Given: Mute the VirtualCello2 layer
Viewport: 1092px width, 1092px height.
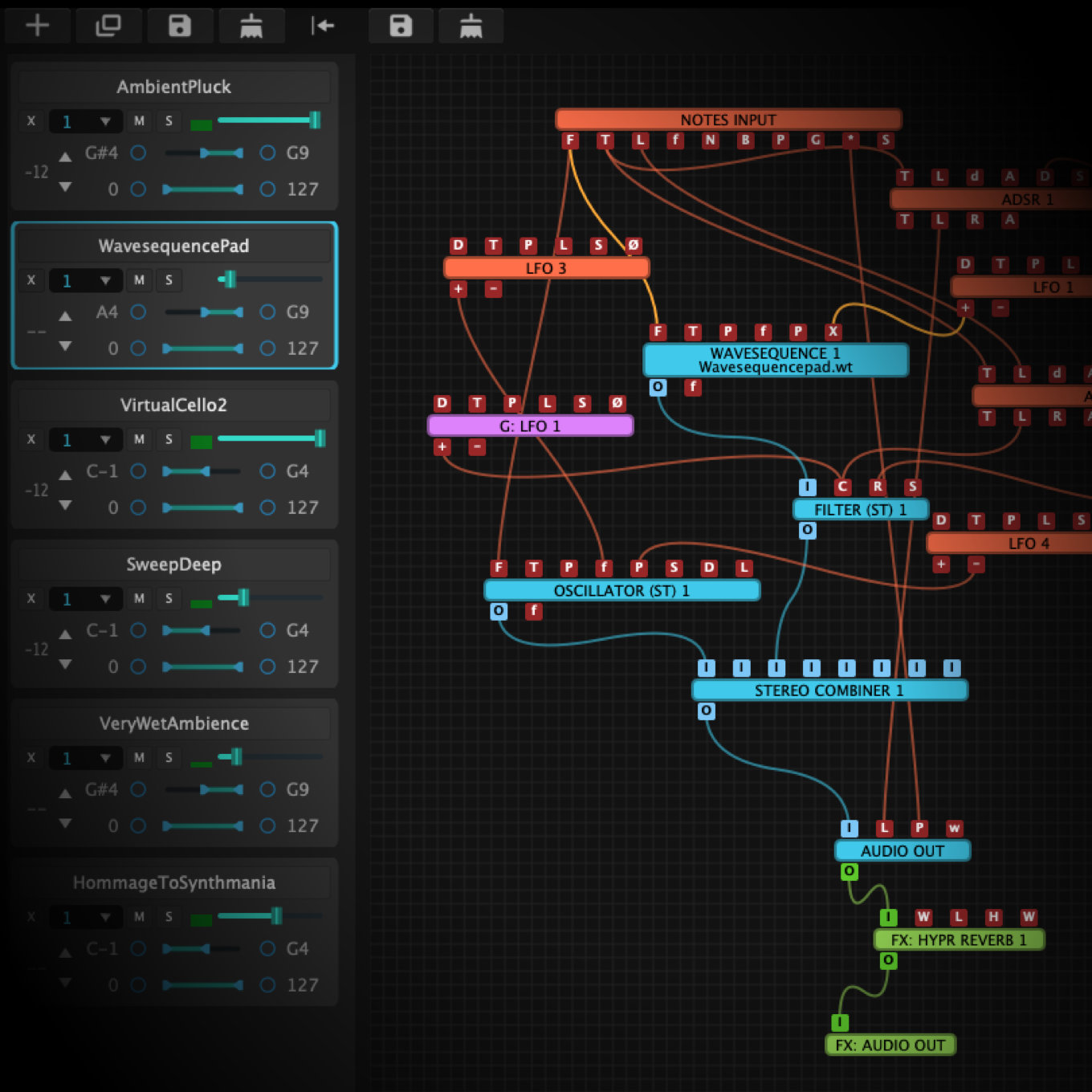Looking at the screenshot, I should tap(140, 439).
